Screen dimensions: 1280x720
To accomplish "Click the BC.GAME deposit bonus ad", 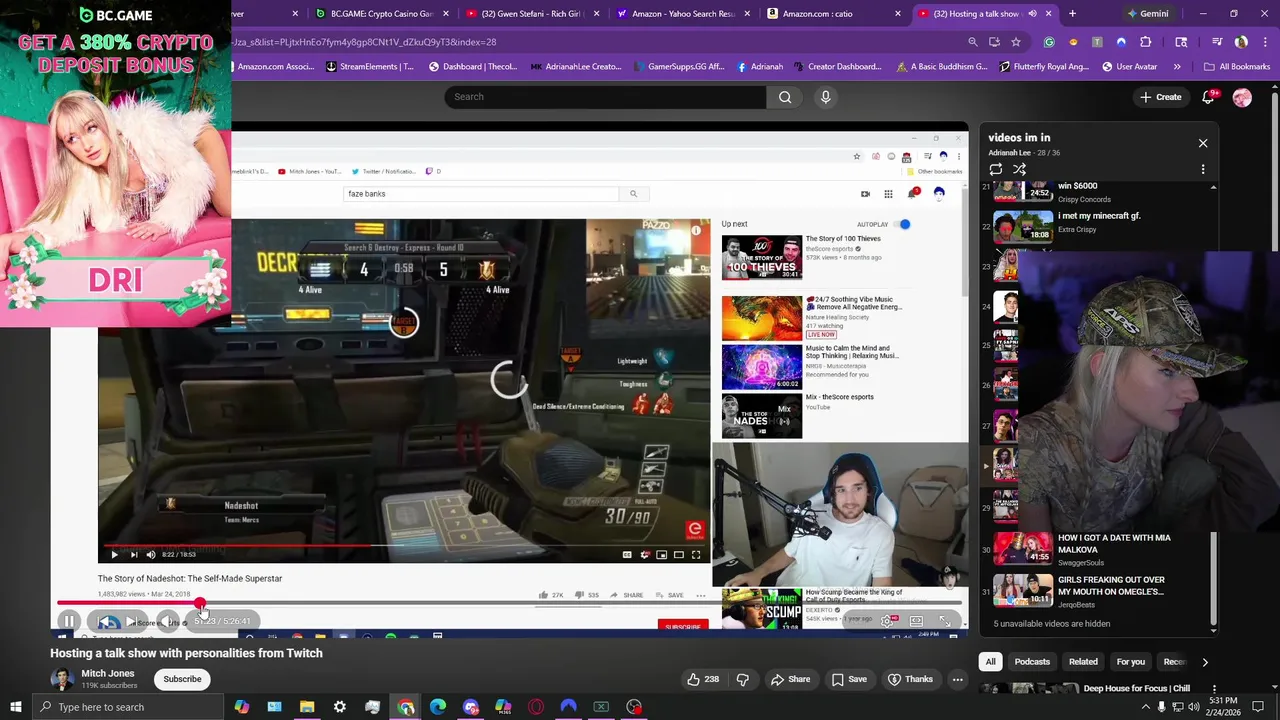I will (115, 163).
